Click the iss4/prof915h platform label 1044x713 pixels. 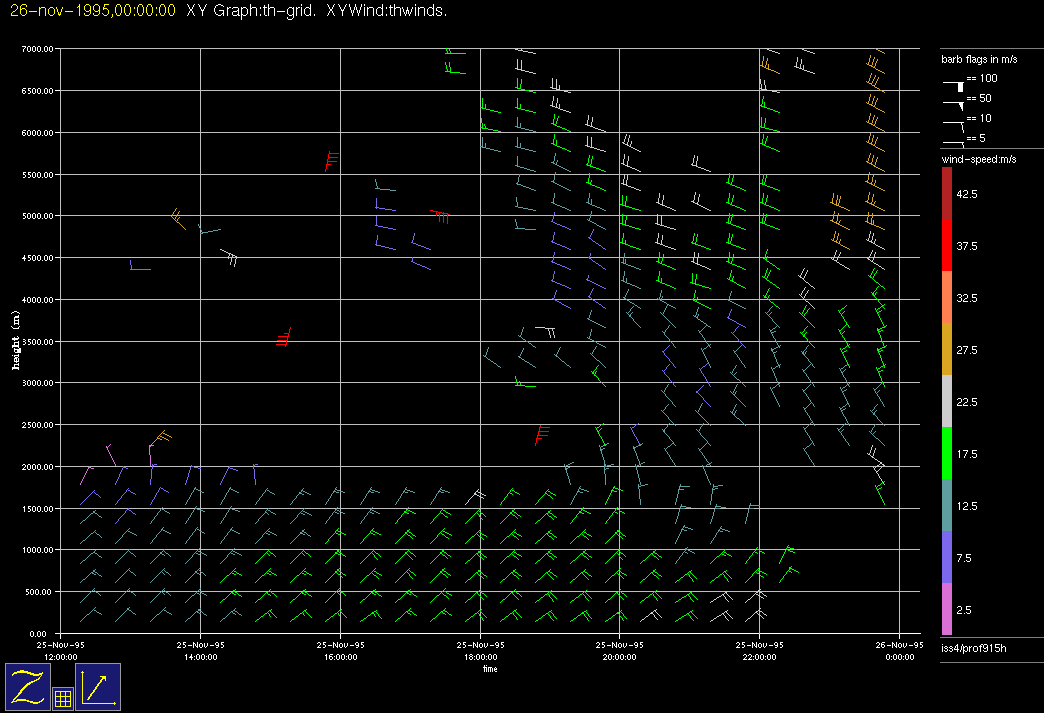click(x=973, y=650)
